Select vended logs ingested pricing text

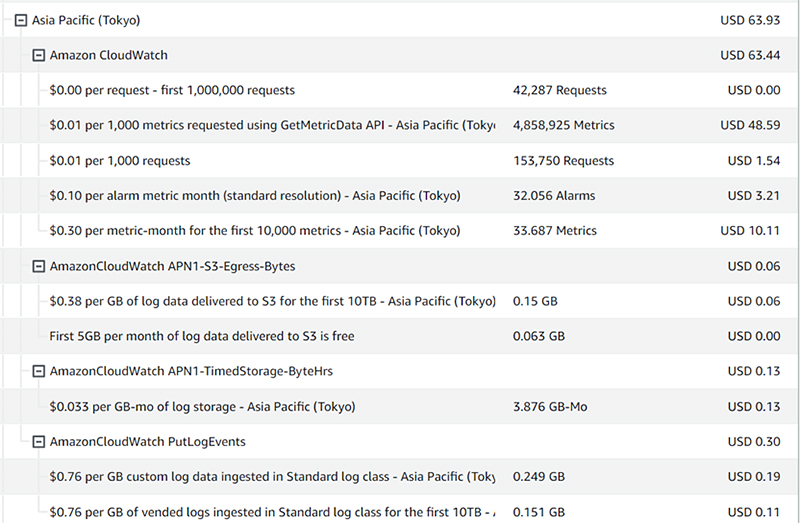coord(272,512)
